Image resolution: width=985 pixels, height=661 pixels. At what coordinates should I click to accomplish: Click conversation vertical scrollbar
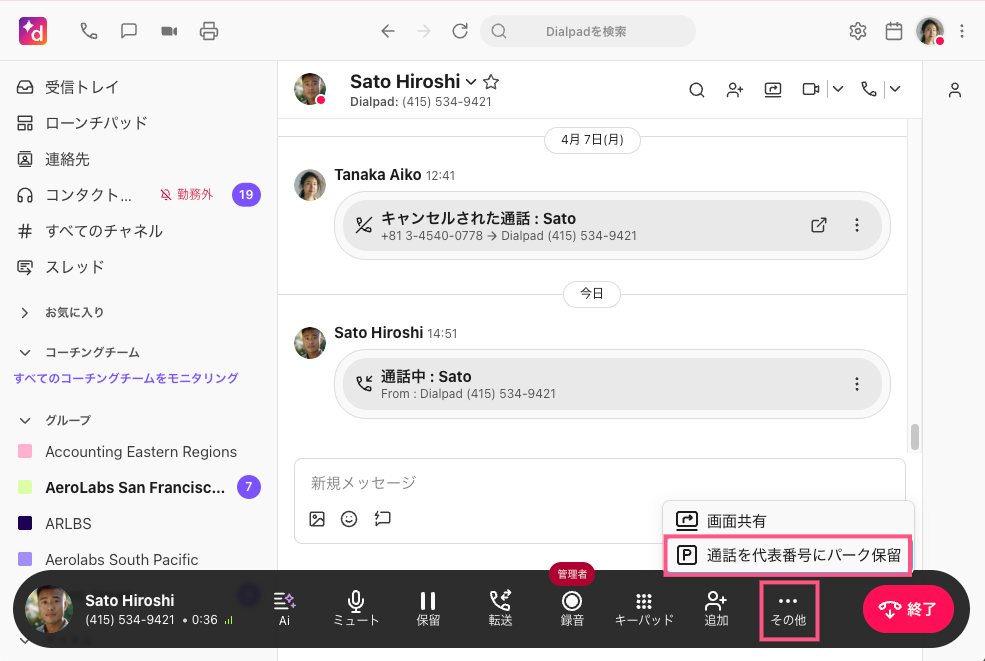[x=915, y=437]
